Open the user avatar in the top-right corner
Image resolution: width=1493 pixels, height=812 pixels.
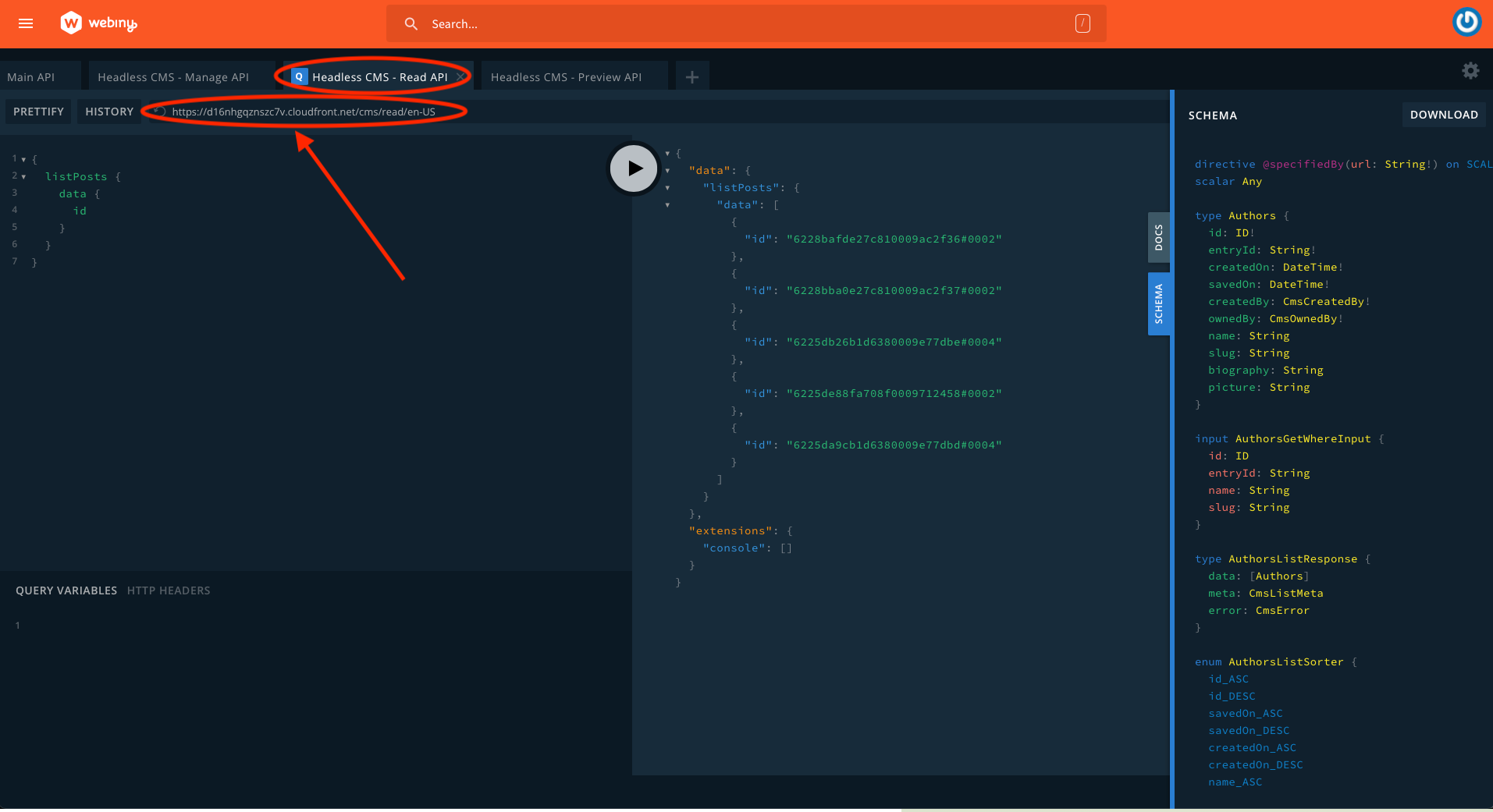[1466, 21]
